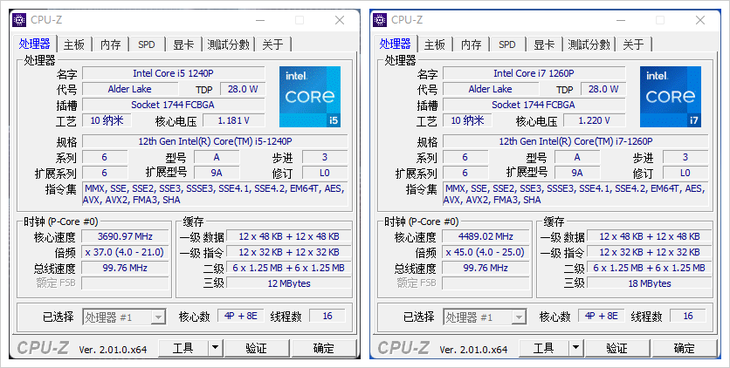Click name field Intel Core i5 1240P
This screenshot has width=730, height=368.
coord(173,73)
